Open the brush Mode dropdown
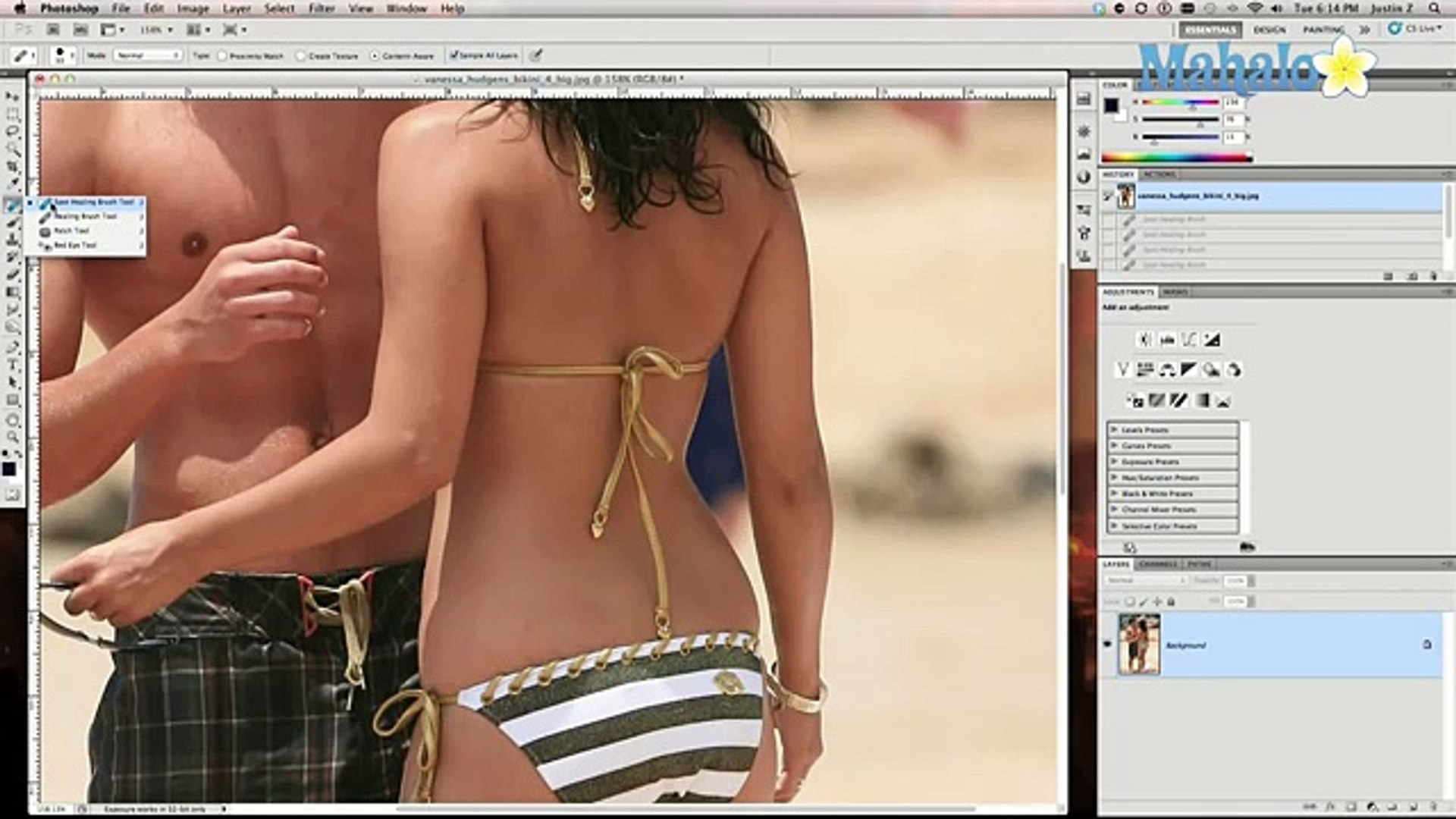 (x=148, y=55)
